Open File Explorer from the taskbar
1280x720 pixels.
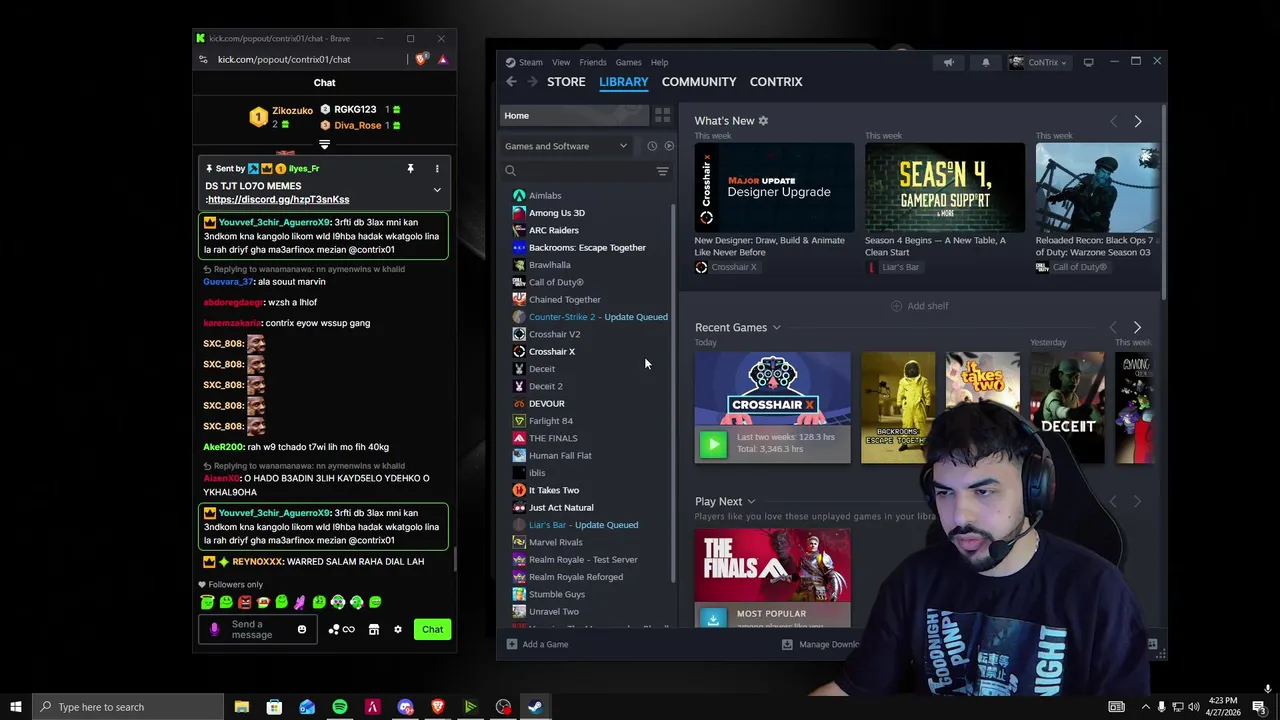click(241, 707)
